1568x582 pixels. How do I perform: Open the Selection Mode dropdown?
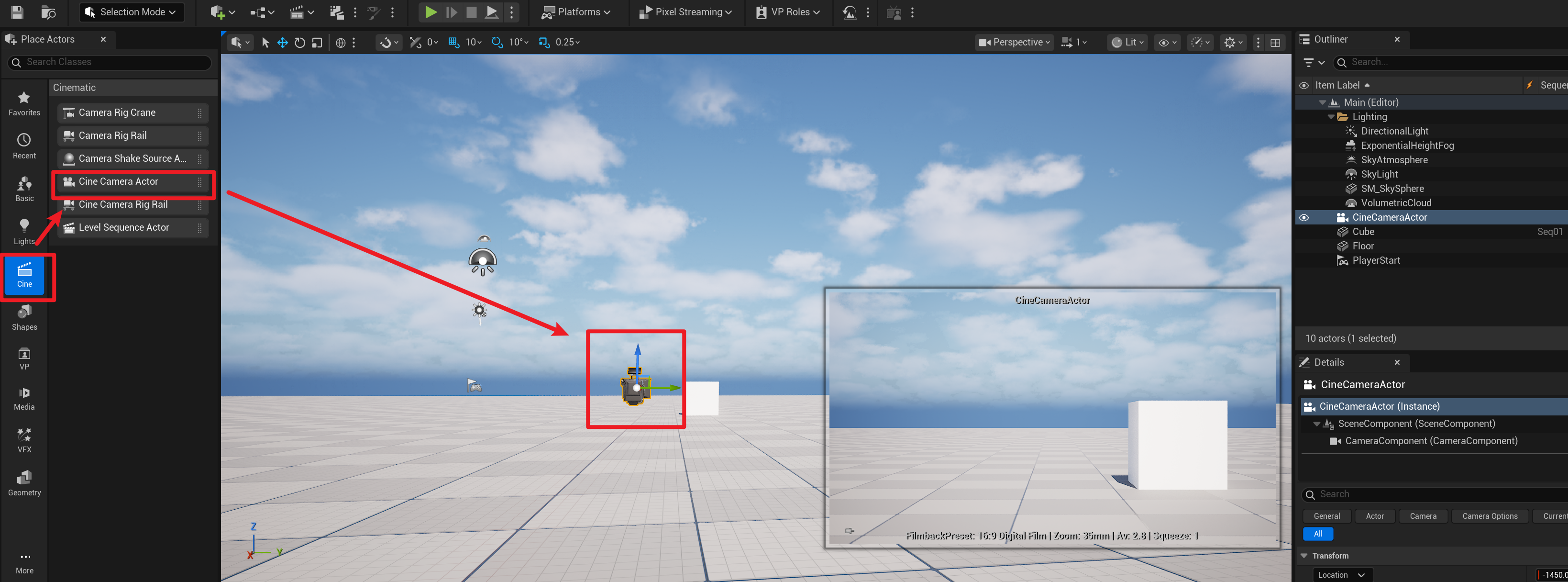[x=132, y=11]
